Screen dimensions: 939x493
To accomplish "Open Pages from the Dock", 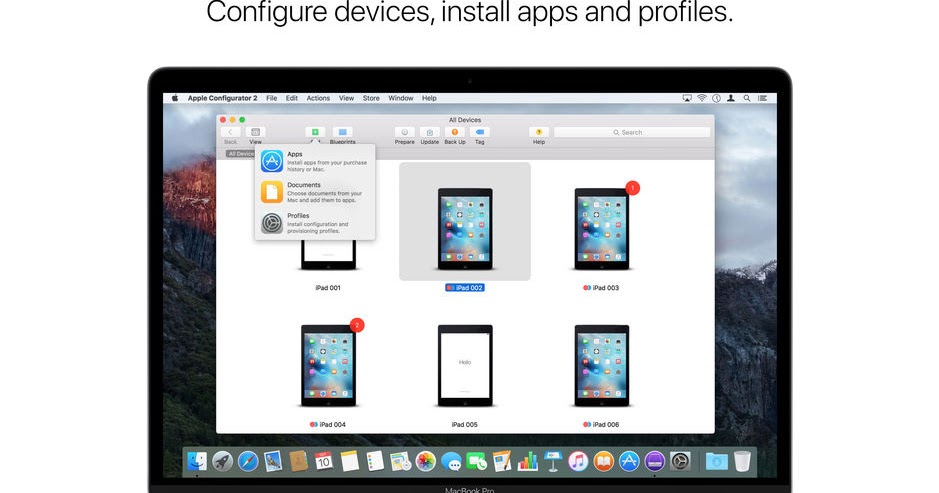I will click(502, 461).
